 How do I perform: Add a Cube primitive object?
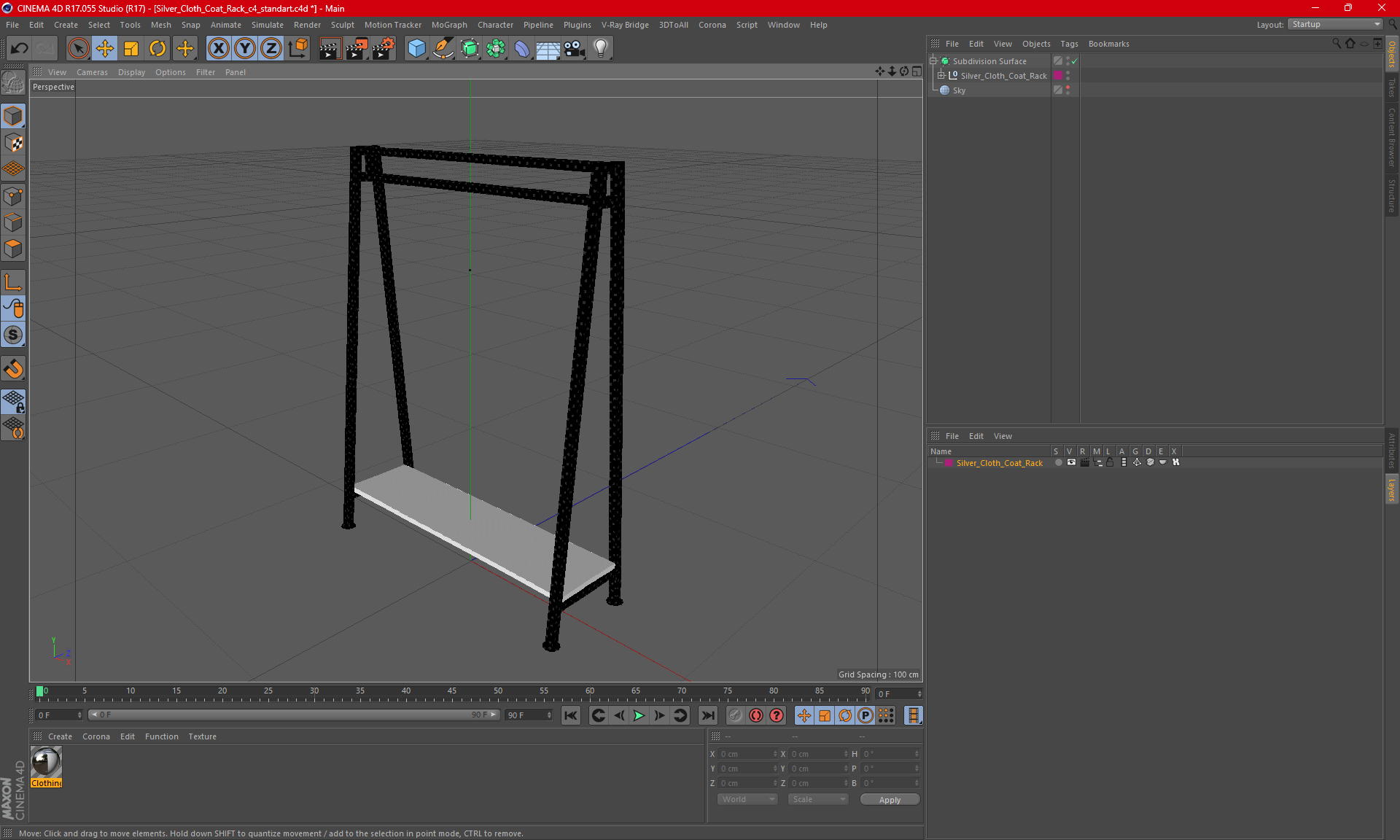coord(416,49)
